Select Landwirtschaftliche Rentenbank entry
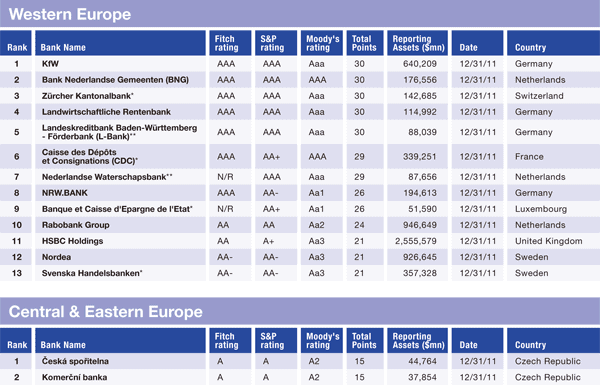Viewport: 600px width, 385px height. pyautogui.click(x=106, y=112)
